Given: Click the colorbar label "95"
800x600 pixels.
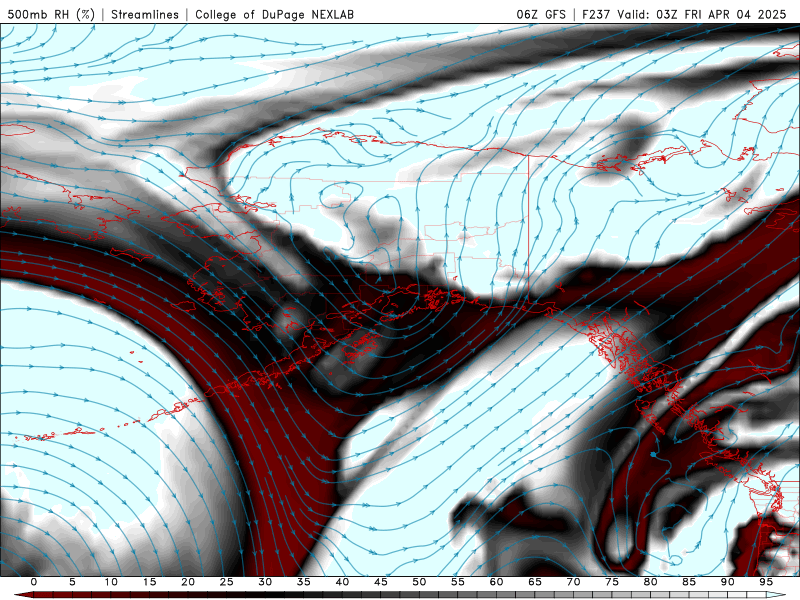Looking at the screenshot, I should coord(766,582).
